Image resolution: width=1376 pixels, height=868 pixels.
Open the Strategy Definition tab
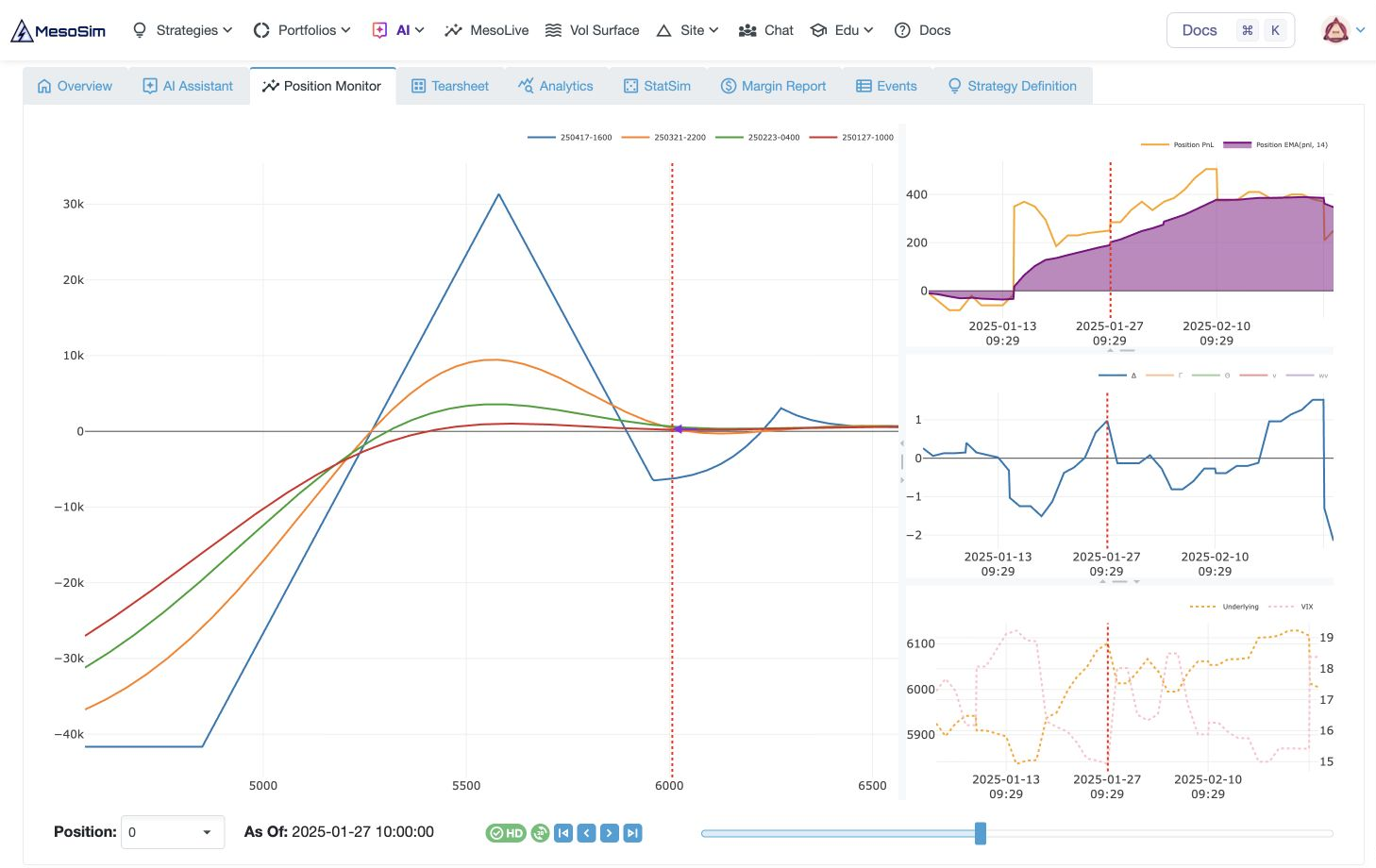click(1012, 86)
